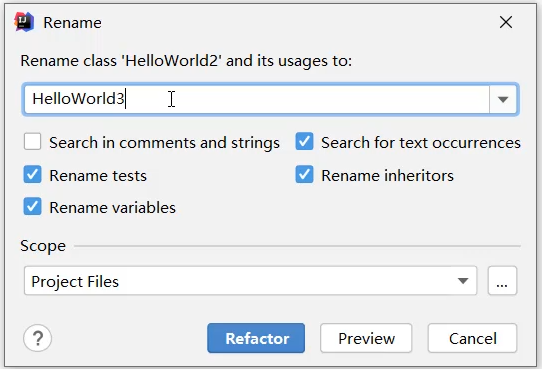Click the 'Rename class HelloWorld2' prompt label

point(186,61)
